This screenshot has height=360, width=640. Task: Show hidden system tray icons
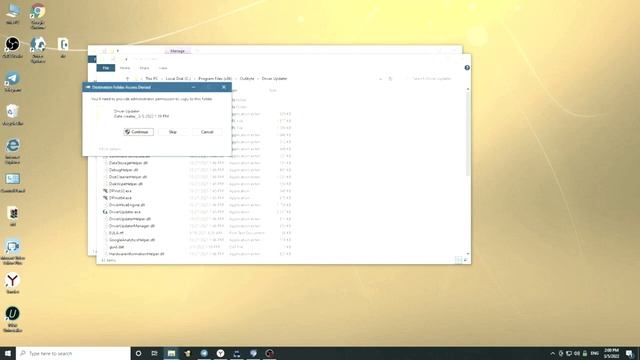point(553,353)
